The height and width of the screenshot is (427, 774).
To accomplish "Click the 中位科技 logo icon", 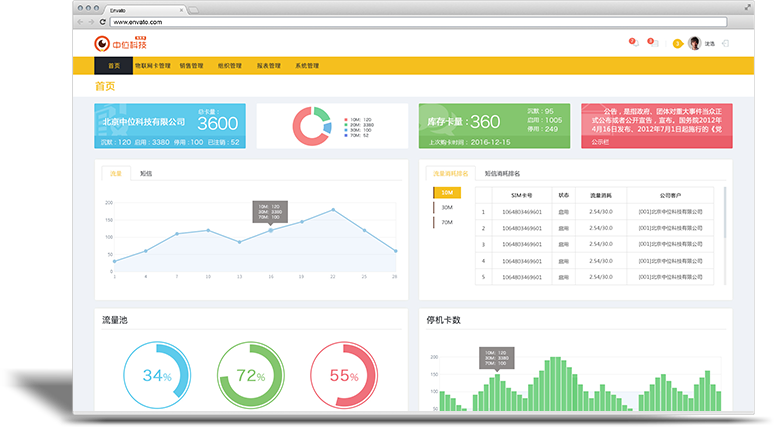I will [102, 43].
